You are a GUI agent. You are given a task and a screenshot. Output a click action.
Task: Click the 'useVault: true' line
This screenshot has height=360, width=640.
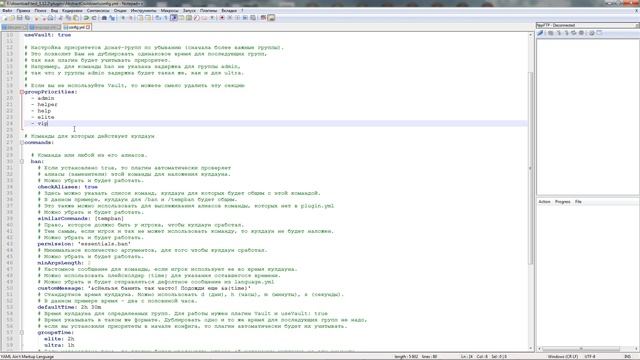click(48, 35)
